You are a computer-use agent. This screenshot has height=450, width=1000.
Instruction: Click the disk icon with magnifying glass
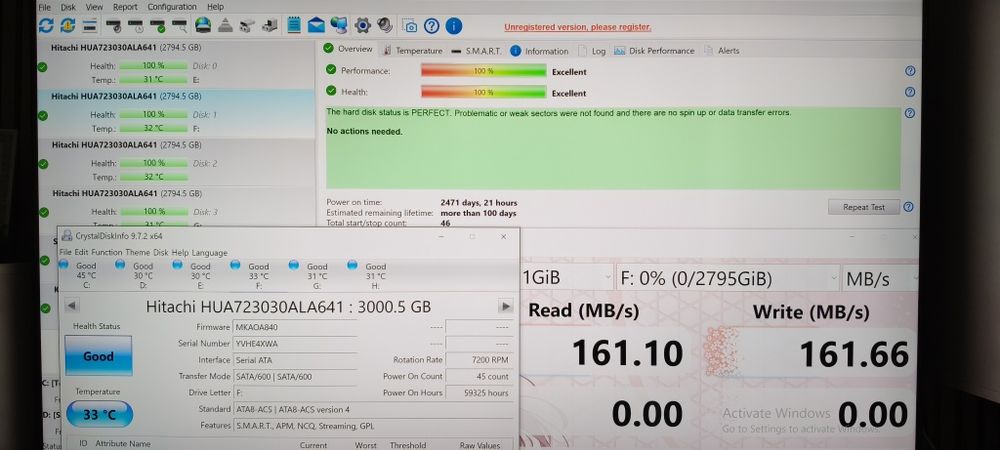(x=180, y=26)
